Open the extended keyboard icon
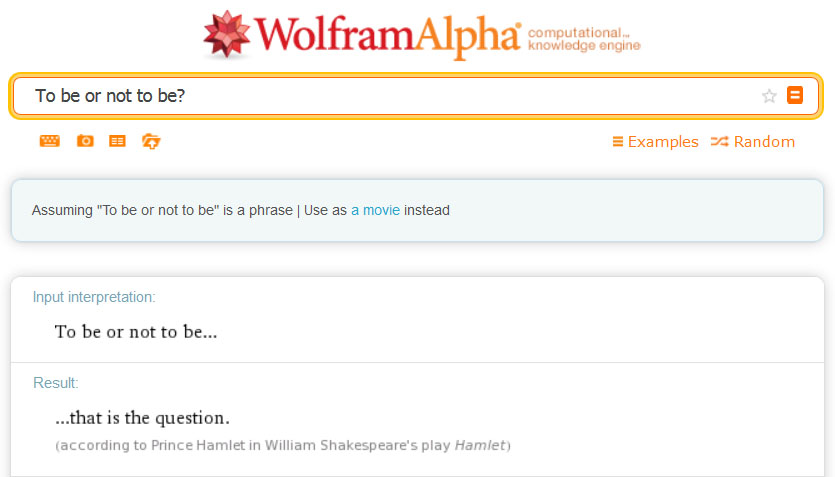The image size is (835, 477). [50, 141]
